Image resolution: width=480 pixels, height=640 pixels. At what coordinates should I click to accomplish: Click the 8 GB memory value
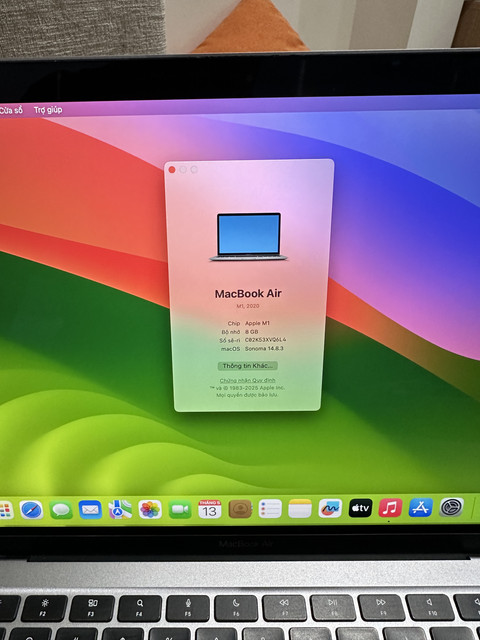(251, 332)
